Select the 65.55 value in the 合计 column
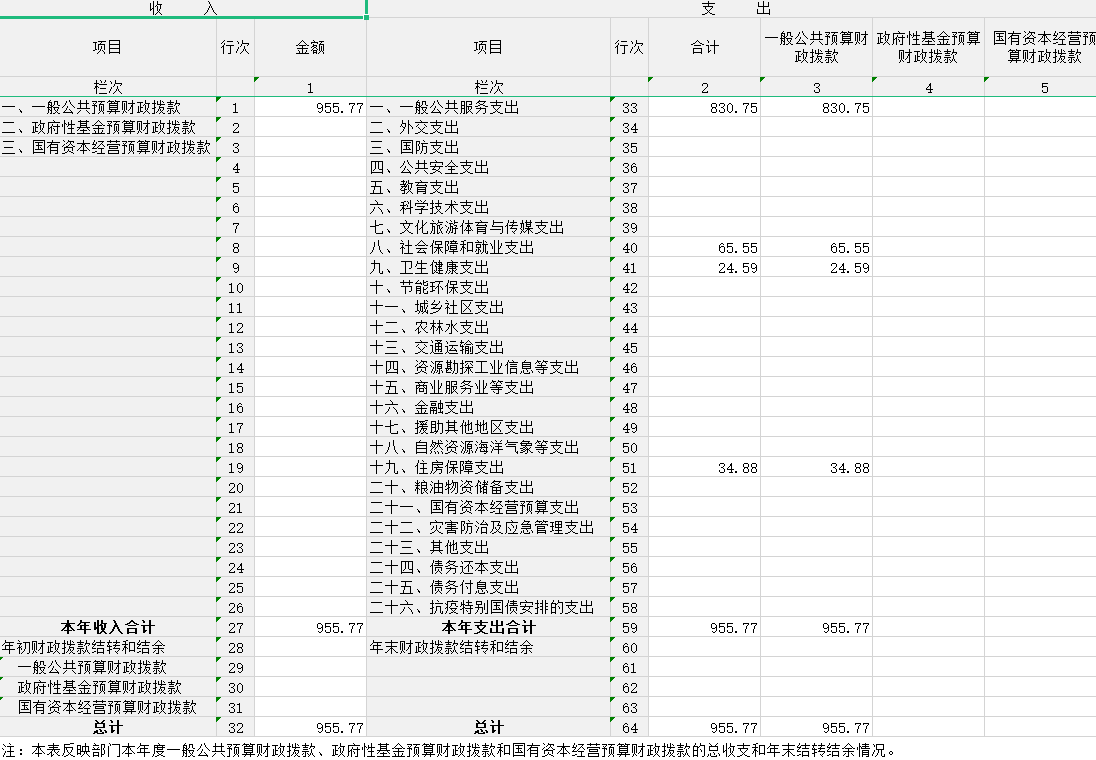 pos(705,248)
